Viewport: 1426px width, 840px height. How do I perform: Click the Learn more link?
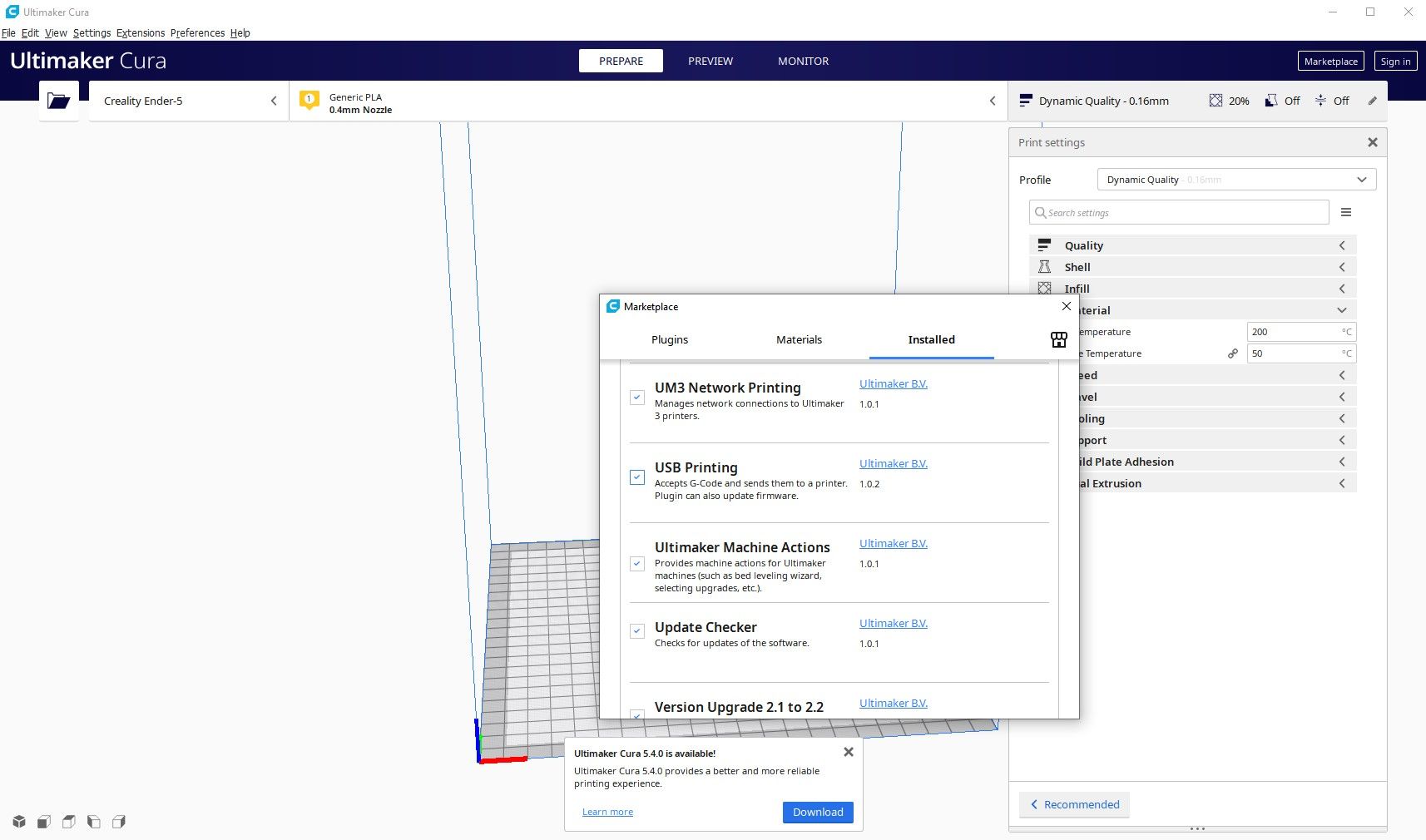(607, 812)
